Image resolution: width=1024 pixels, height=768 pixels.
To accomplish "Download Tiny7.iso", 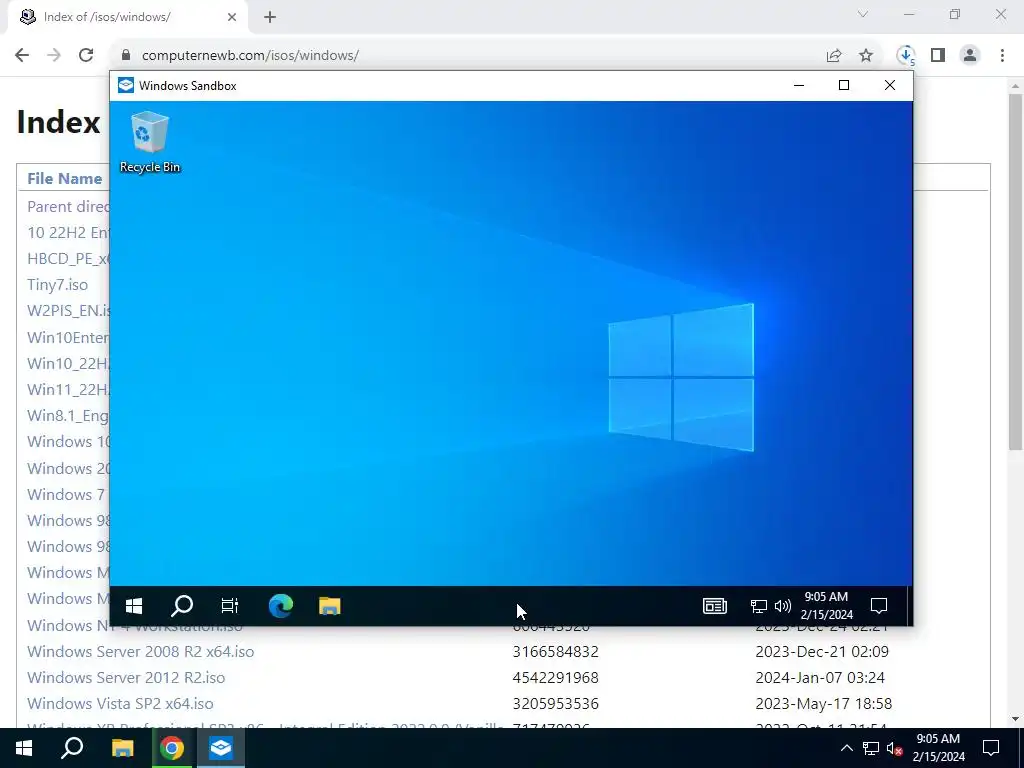I will click(x=57, y=285).
